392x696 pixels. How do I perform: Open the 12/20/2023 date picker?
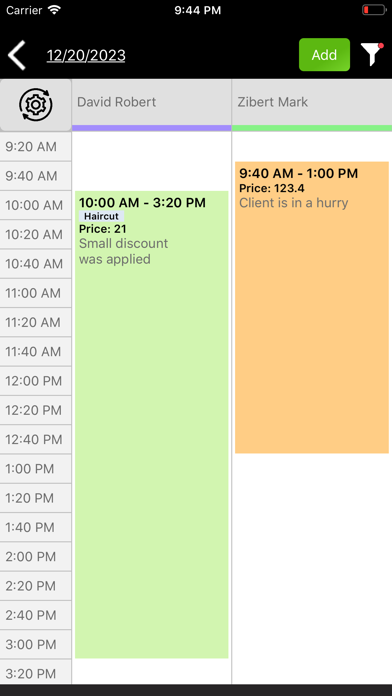tap(86, 55)
